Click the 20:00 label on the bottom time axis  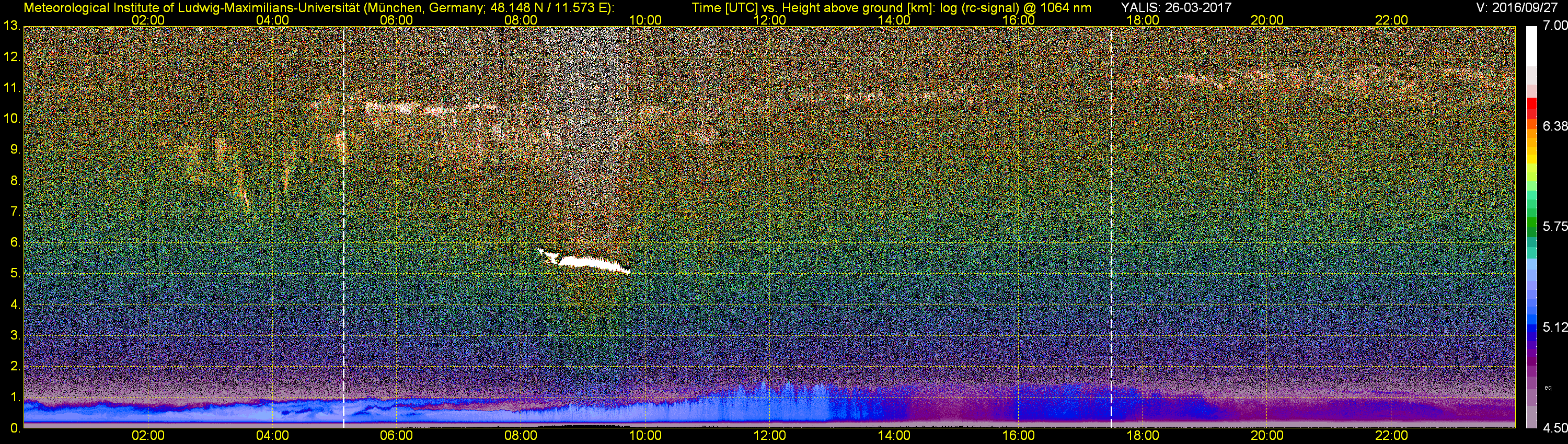coord(1267,436)
